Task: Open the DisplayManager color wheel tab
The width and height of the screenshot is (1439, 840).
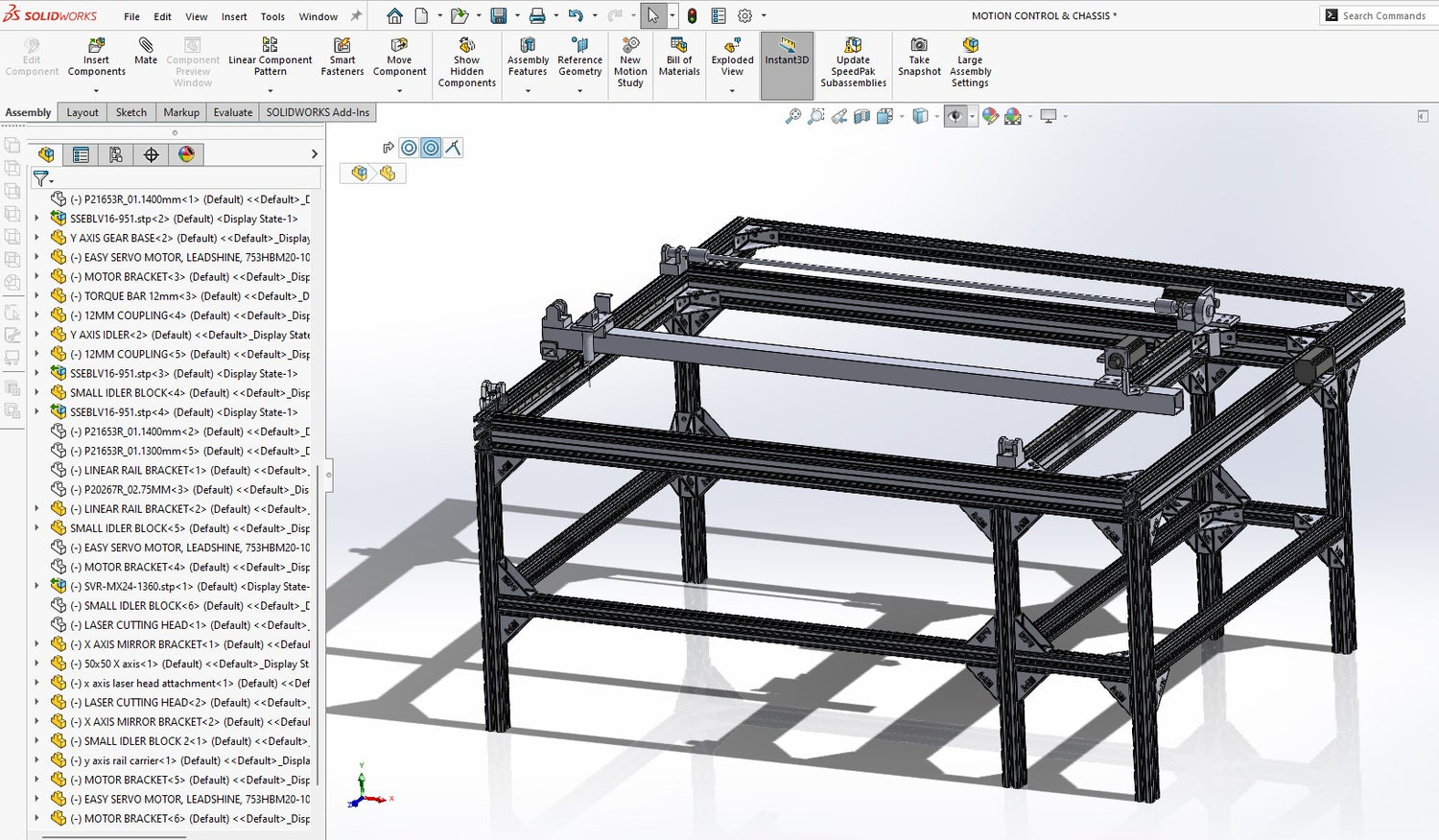Action: [x=186, y=154]
